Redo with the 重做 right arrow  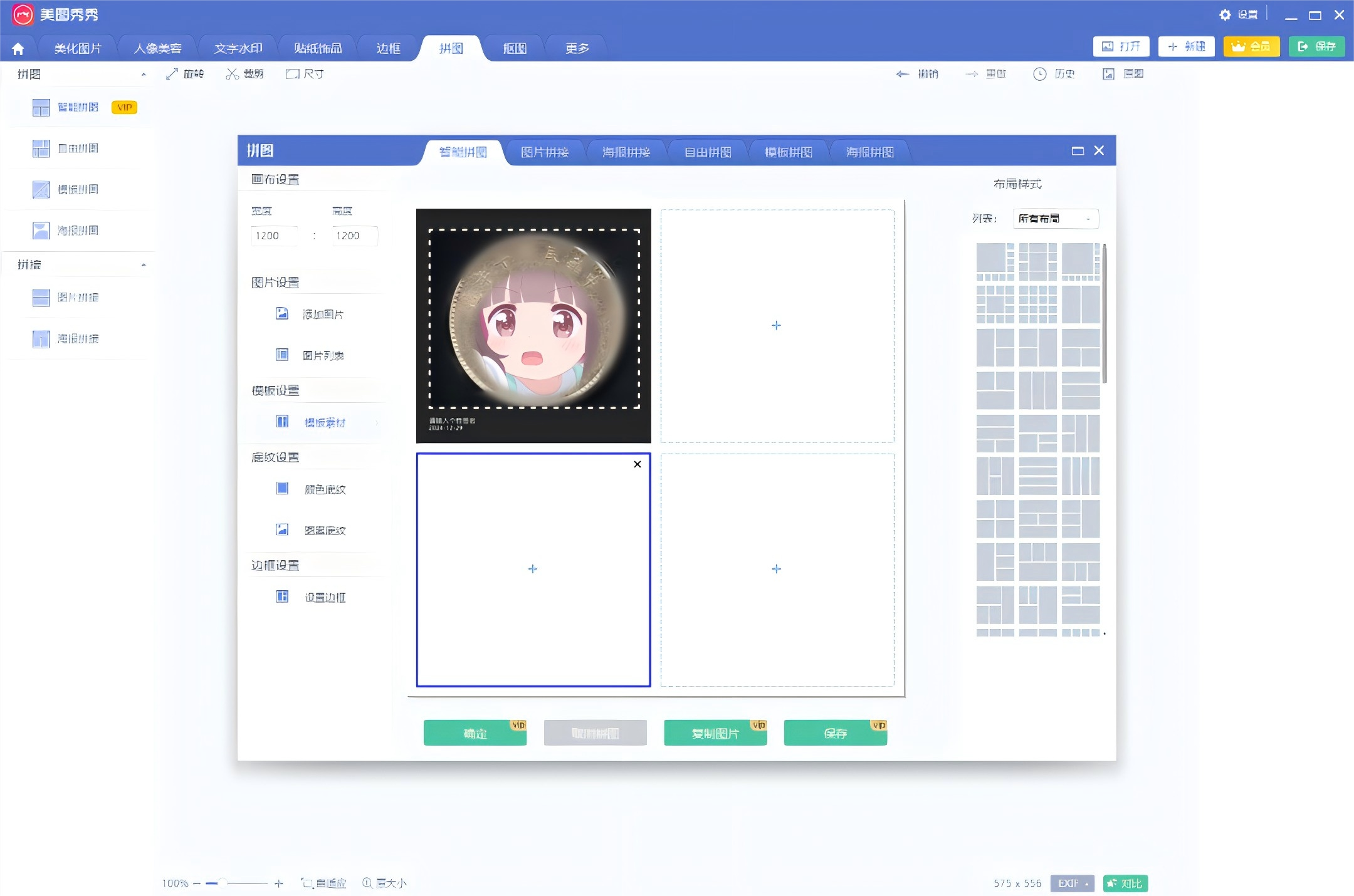[985, 74]
